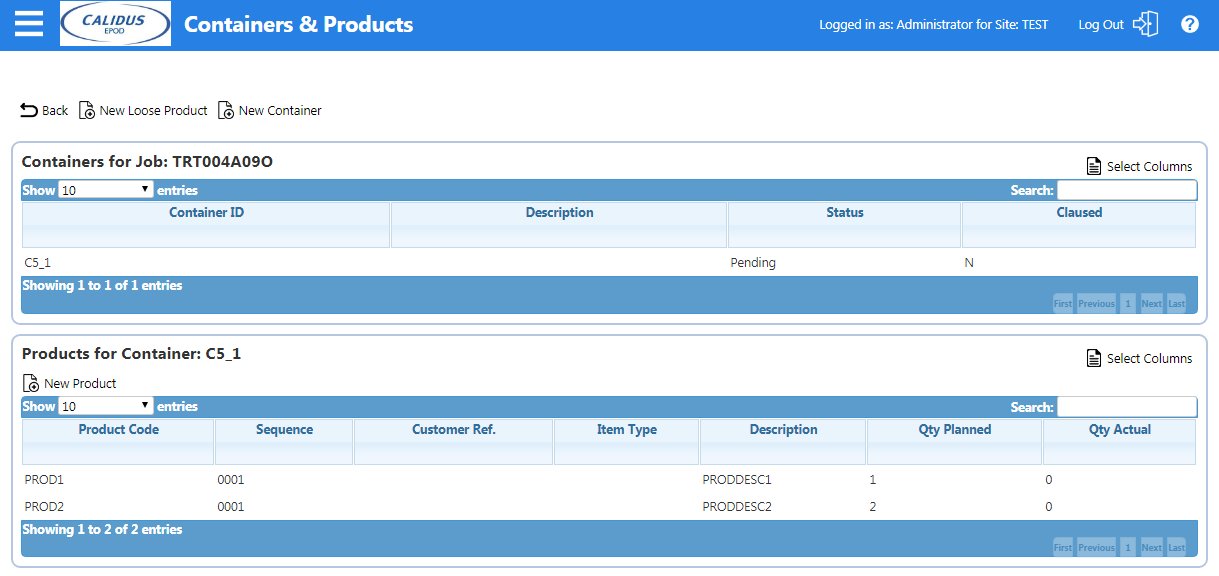Open the Containers Show entries dropdown
The image size is (1219, 576).
pyautogui.click(x=106, y=190)
